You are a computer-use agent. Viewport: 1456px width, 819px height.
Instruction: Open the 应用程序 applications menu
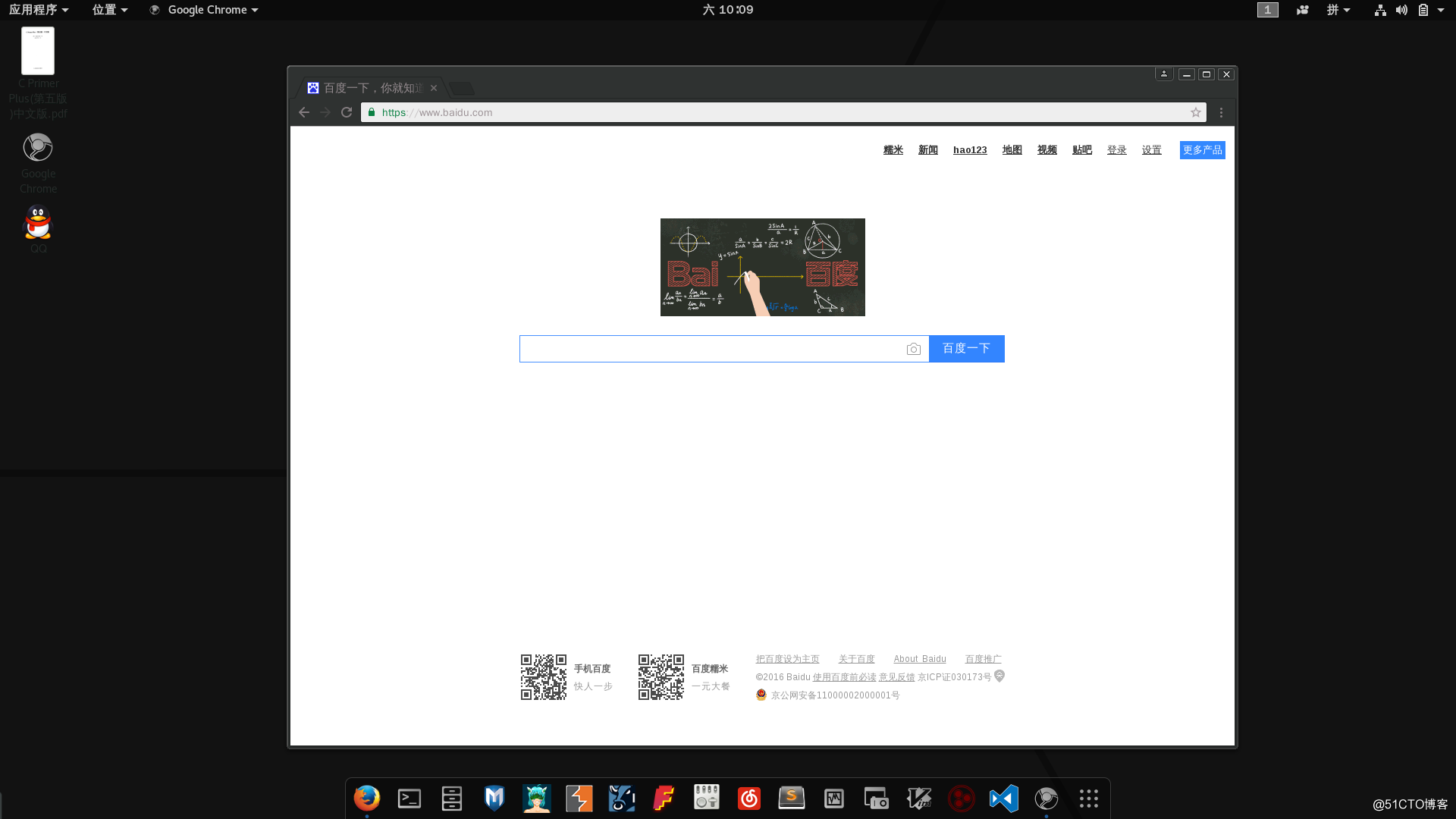[39, 10]
